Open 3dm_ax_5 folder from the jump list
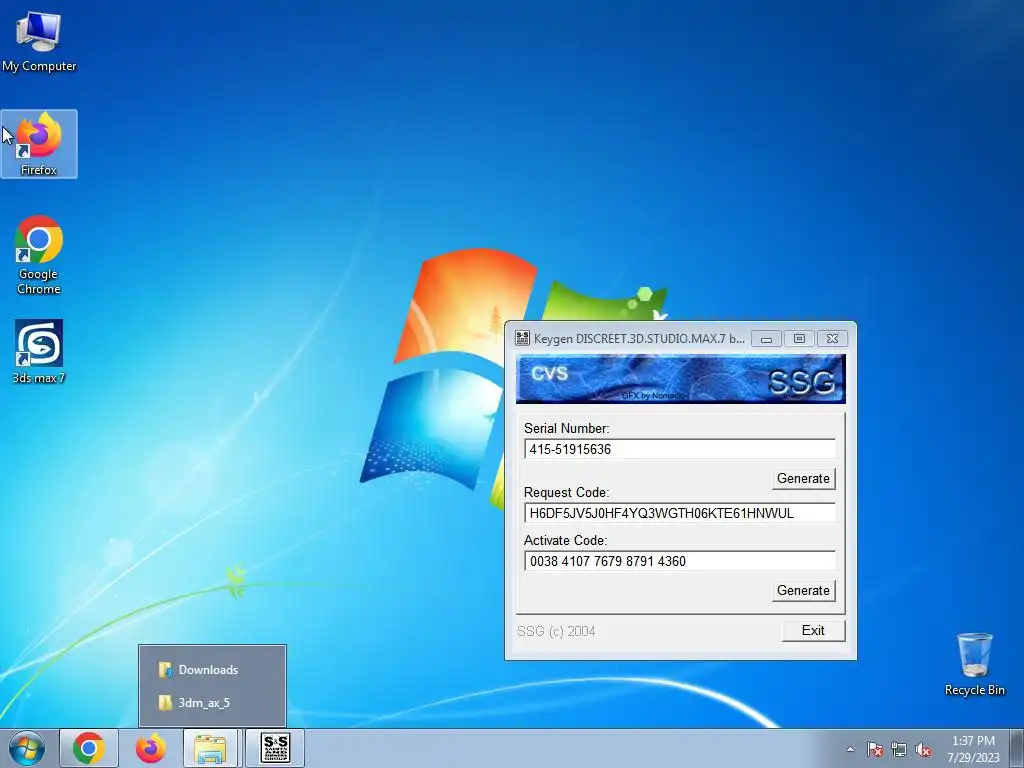1024x768 pixels. point(212,703)
